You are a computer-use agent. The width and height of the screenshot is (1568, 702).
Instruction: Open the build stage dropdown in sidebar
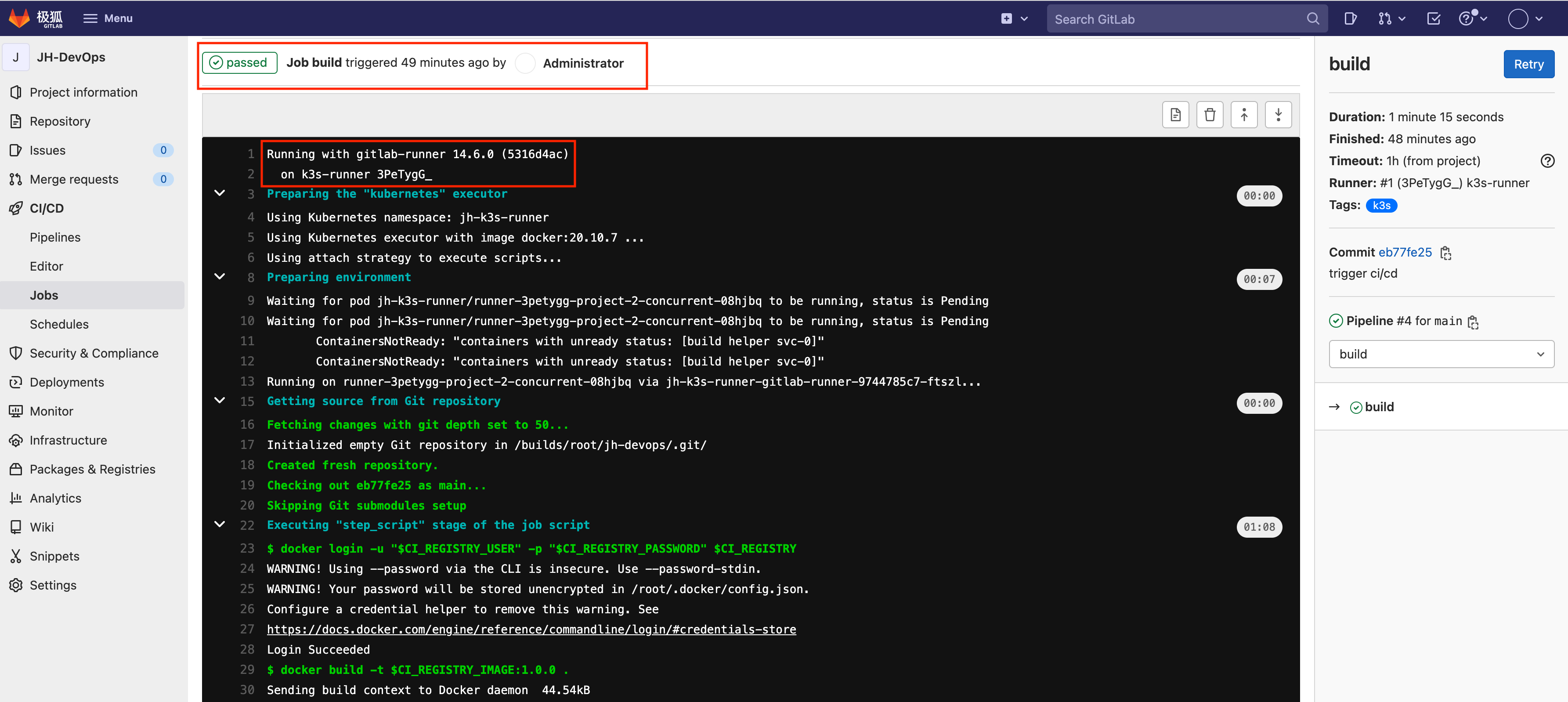tap(1441, 354)
